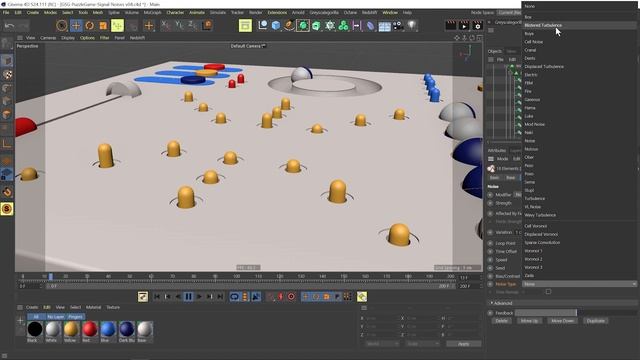Open the MoGraph Cloner icon
This screenshot has width=640, height=360.
pos(344,26)
